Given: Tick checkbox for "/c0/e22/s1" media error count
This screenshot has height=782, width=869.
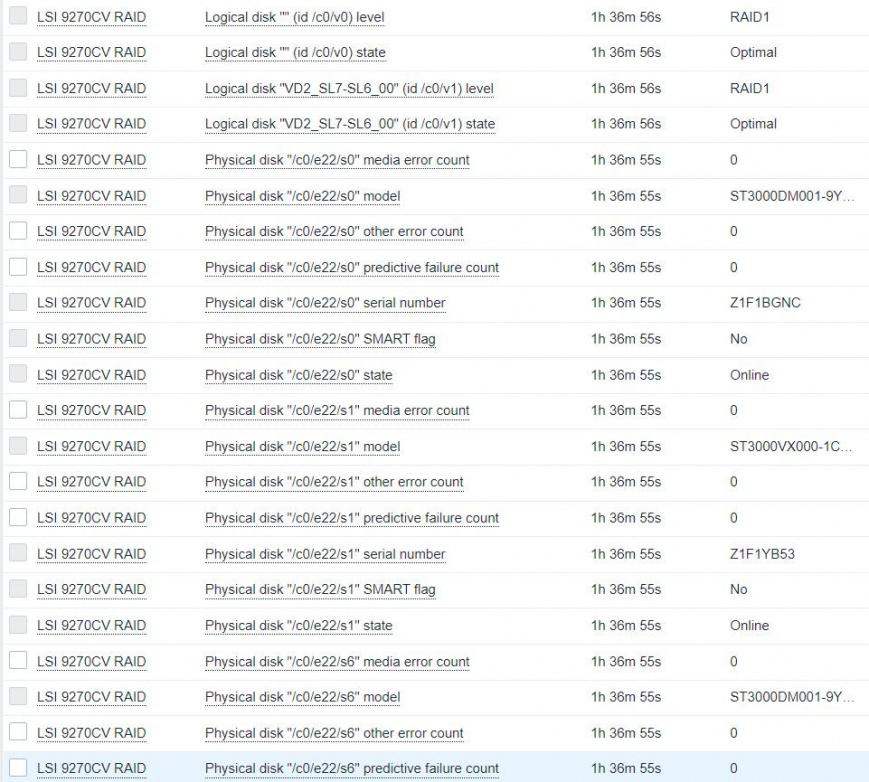Looking at the screenshot, I should (18, 410).
